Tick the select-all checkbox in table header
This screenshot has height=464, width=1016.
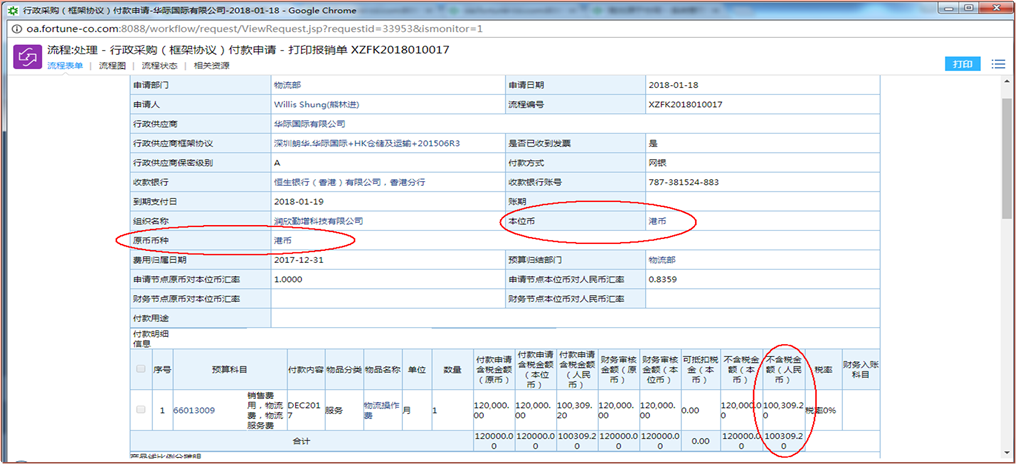click(141, 369)
